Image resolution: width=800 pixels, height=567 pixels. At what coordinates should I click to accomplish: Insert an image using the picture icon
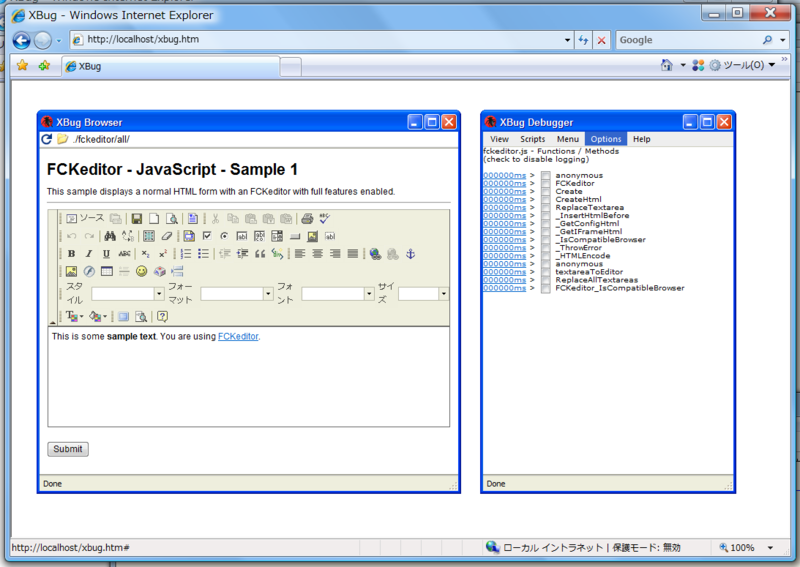tap(71, 271)
